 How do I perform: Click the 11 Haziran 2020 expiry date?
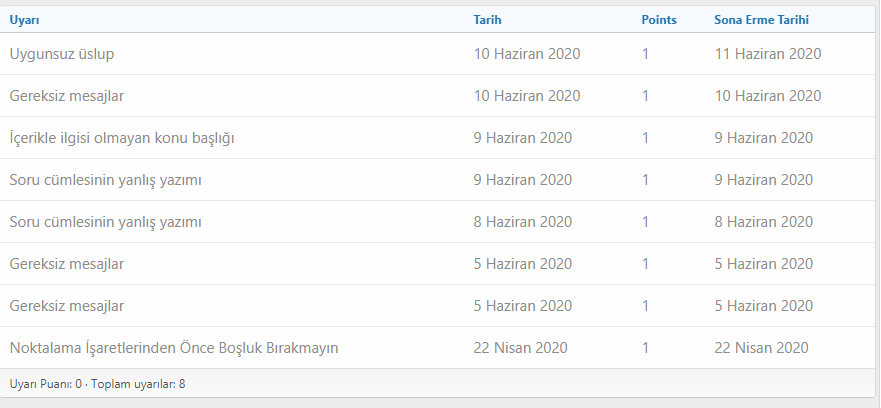pyautogui.click(x=767, y=54)
